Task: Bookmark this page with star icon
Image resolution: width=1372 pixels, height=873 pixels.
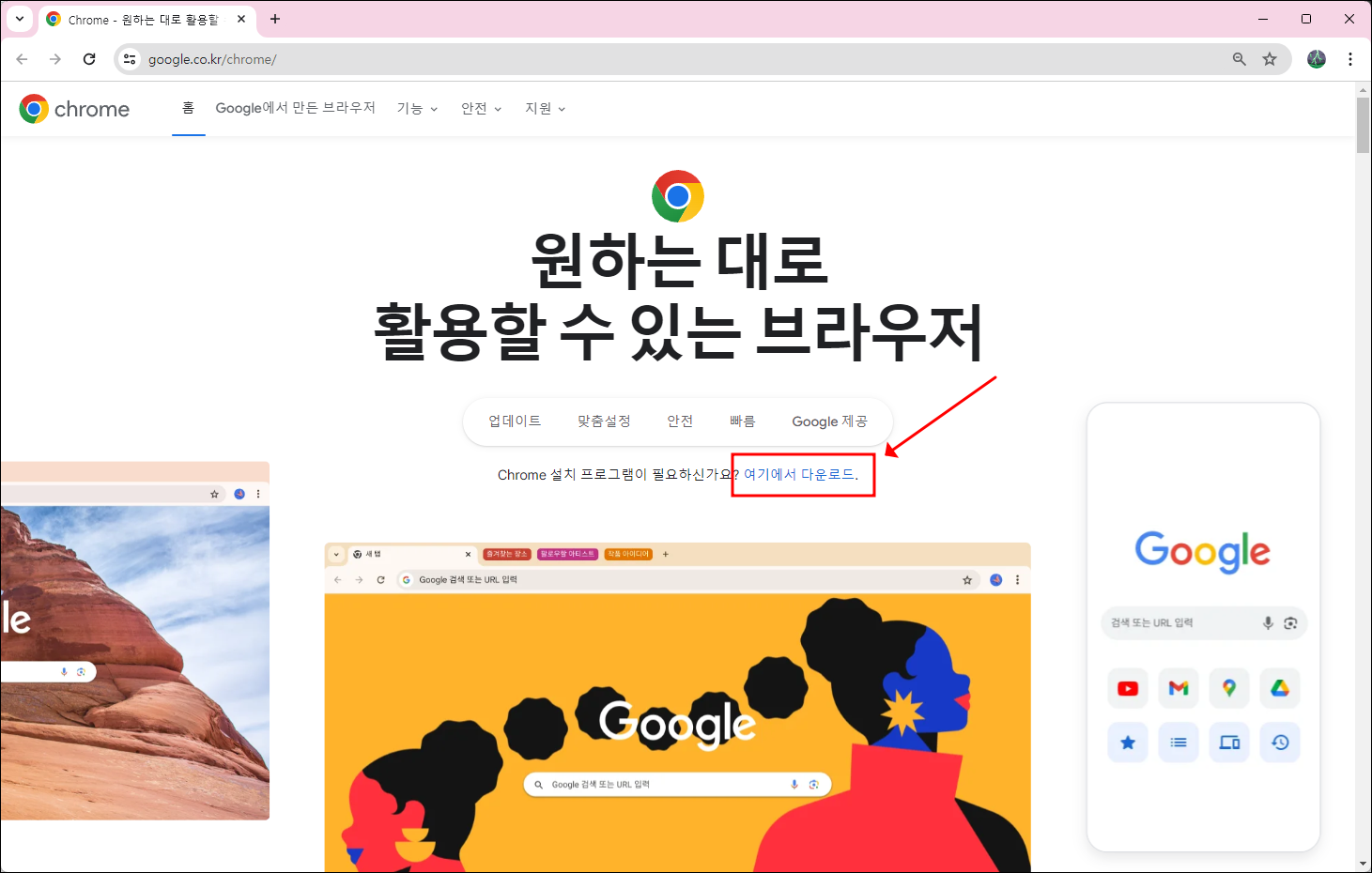Action: (1270, 59)
